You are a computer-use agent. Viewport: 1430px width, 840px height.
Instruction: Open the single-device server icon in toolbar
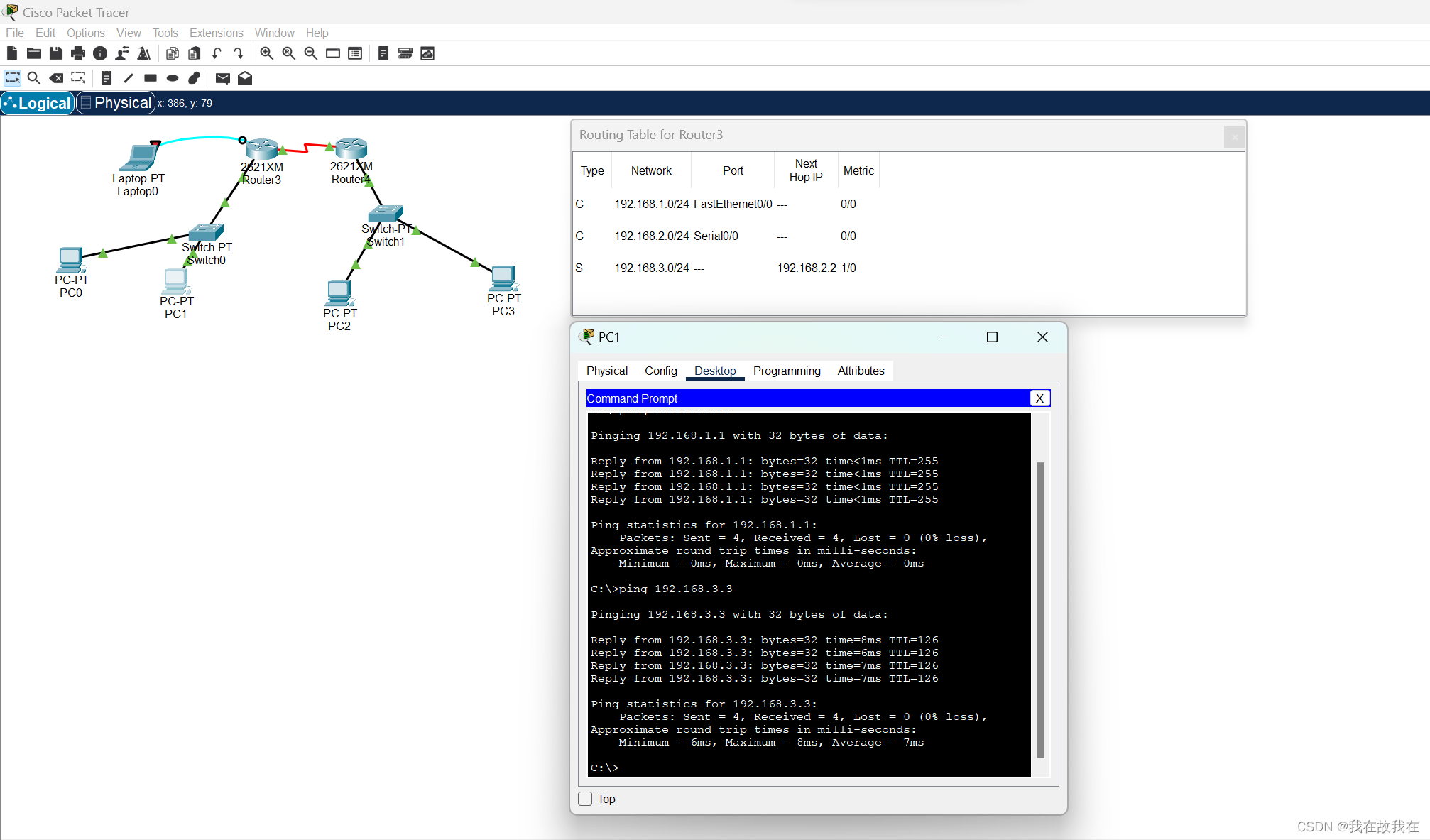coord(383,53)
